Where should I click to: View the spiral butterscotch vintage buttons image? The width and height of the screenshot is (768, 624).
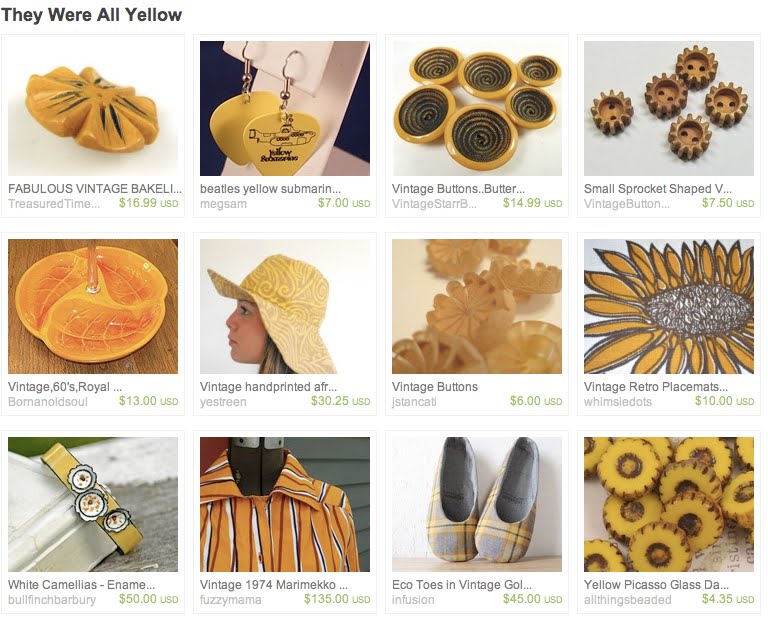point(477,108)
